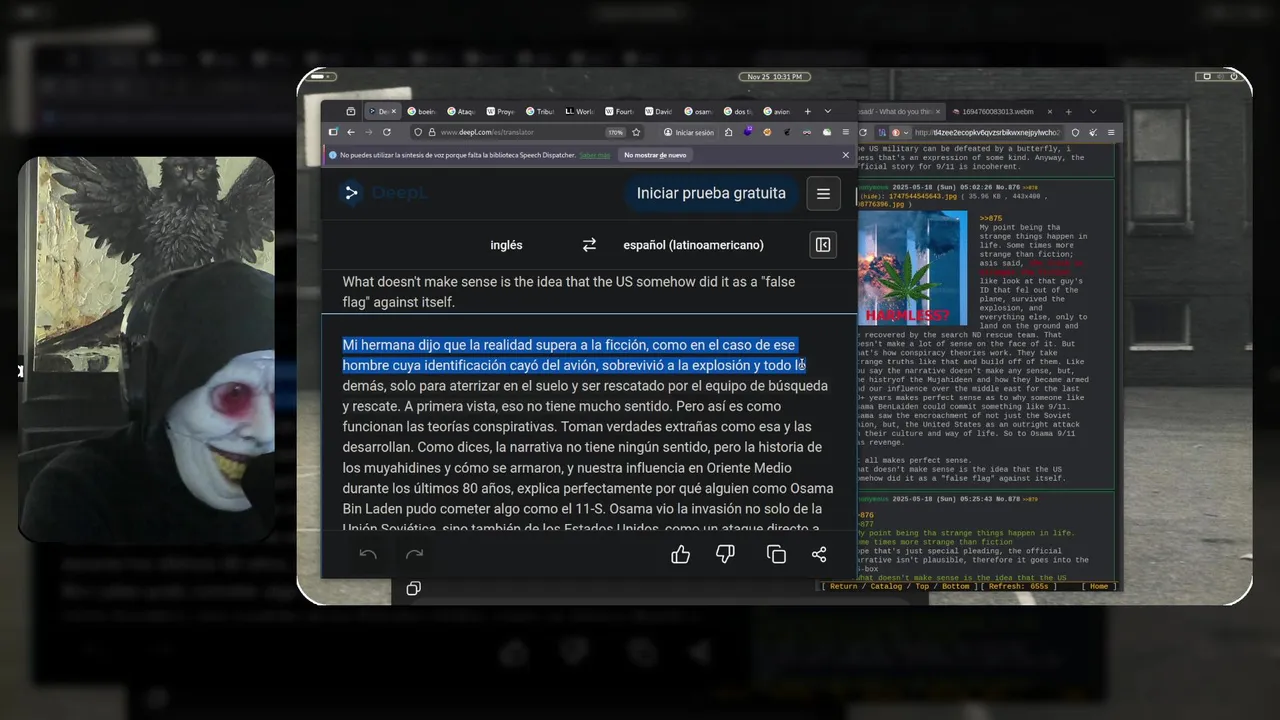The image size is (1280, 720).
Task: Expand the onion site dropdown in URL bar
Action: coord(906,132)
